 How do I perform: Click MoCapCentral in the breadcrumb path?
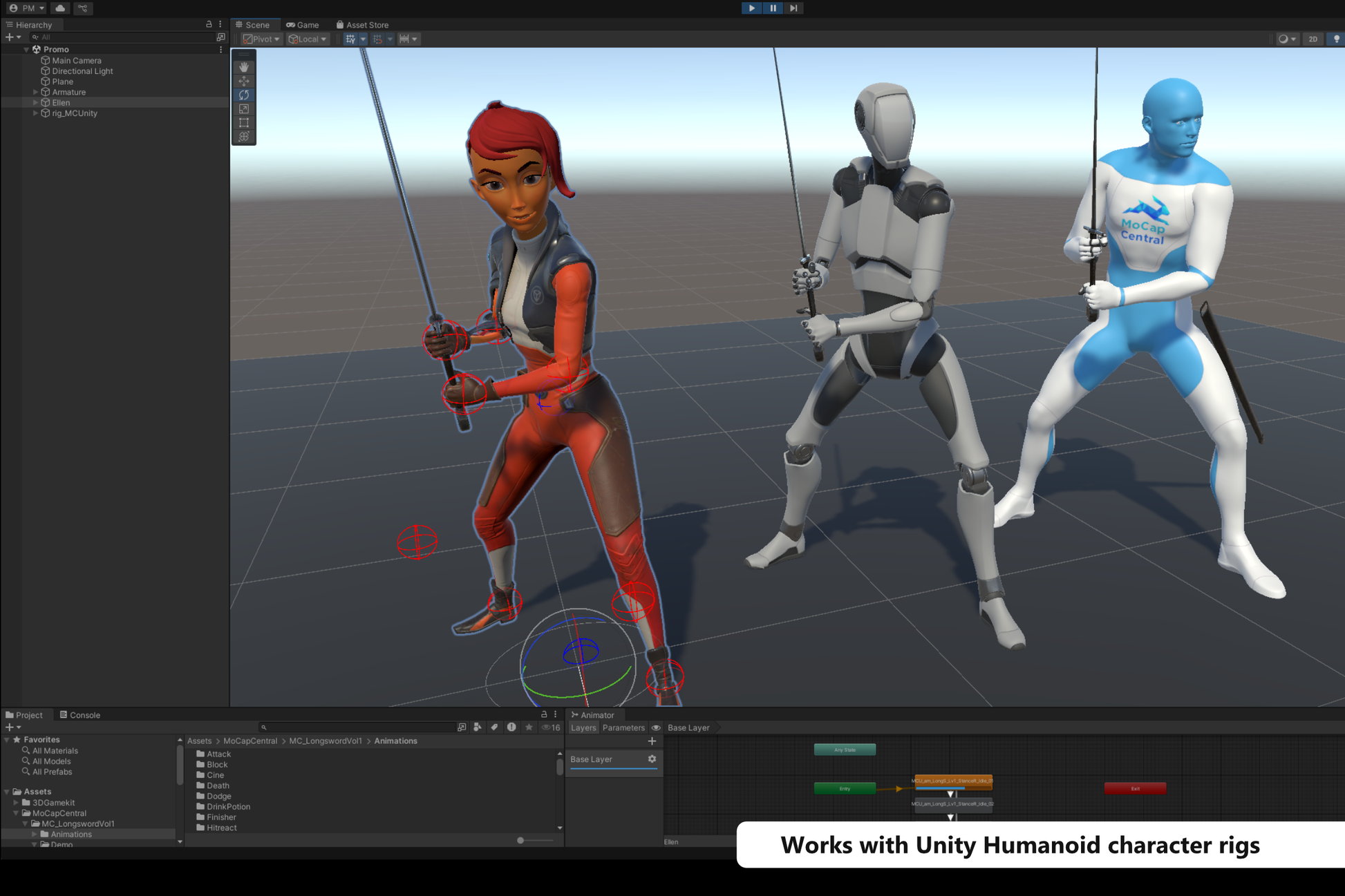250,741
